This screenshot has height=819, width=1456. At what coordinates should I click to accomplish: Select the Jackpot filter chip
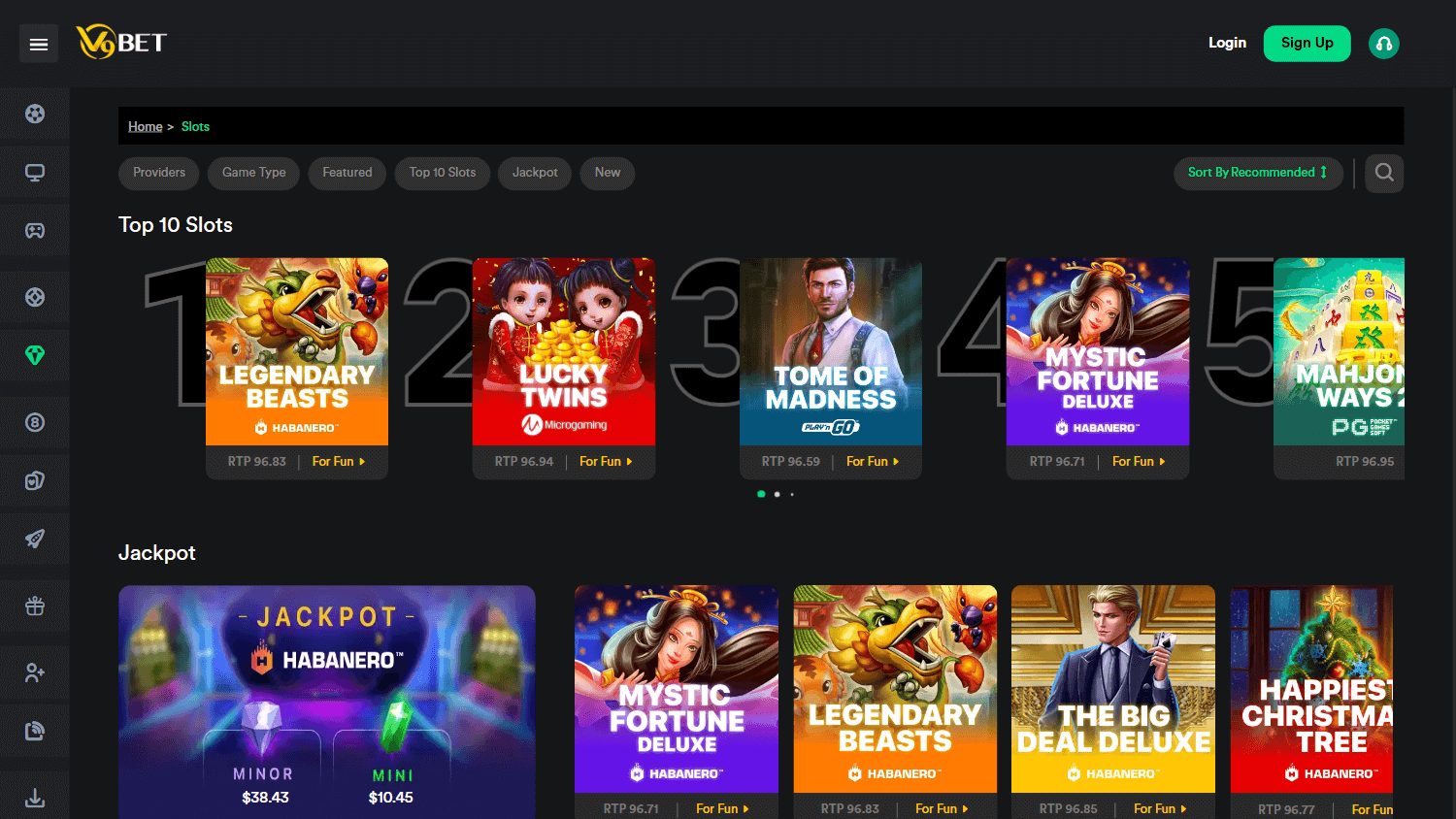pyautogui.click(x=535, y=173)
